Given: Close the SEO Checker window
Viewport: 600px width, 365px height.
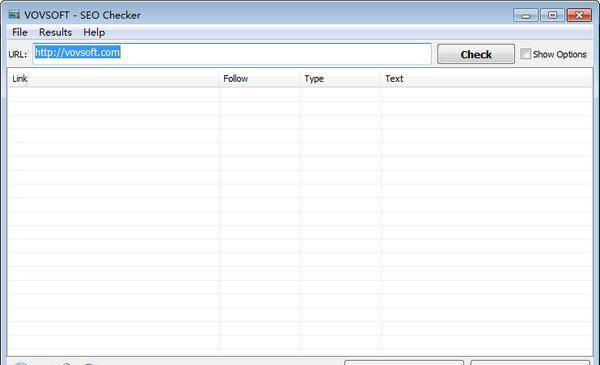Looking at the screenshot, I should pyautogui.click(x=579, y=15).
